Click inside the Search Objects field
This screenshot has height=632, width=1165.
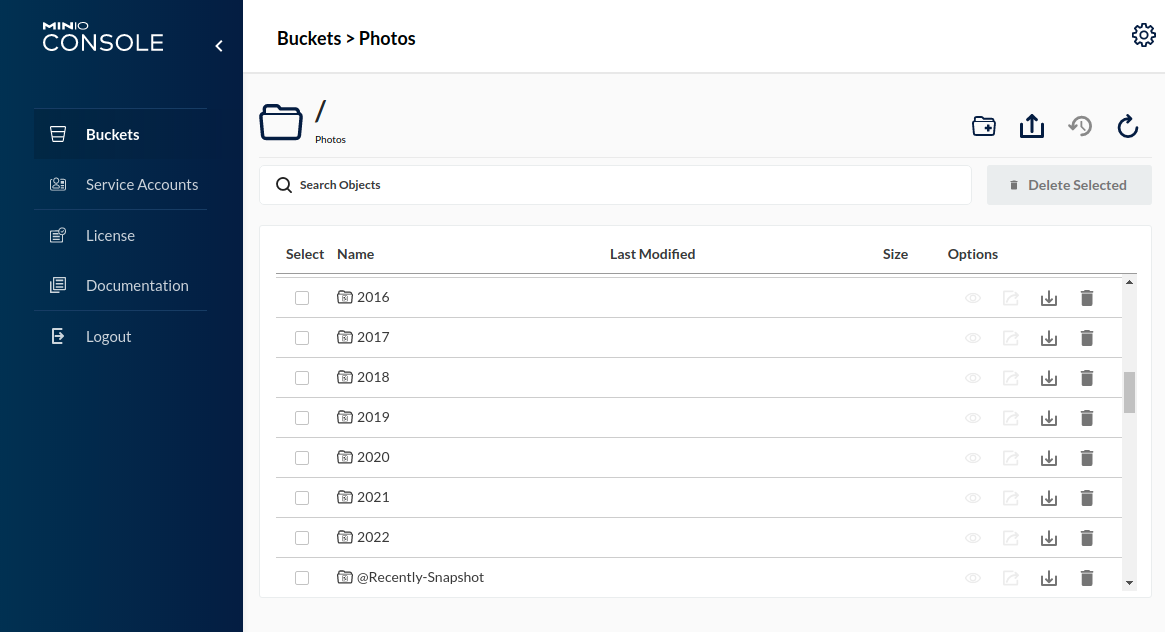tap(615, 184)
